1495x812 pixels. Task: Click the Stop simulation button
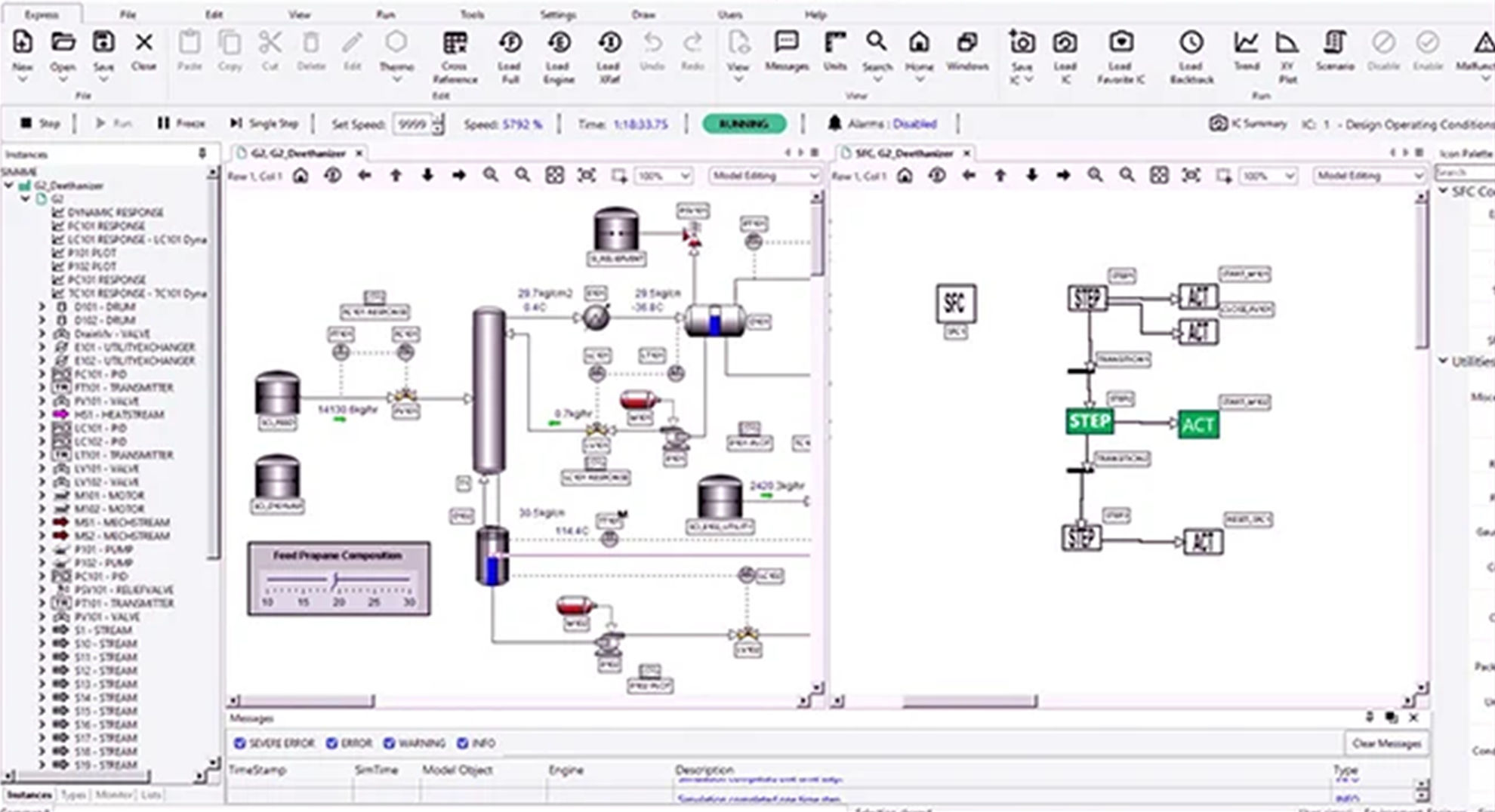click(x=40, y=123)
